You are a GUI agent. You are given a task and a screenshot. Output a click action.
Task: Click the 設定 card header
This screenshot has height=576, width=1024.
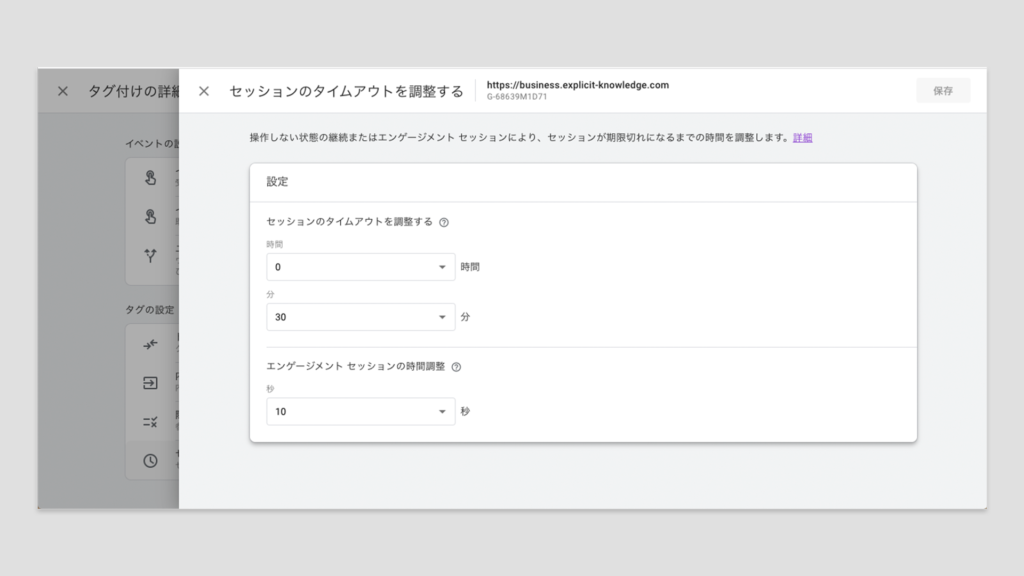point(277,183)
